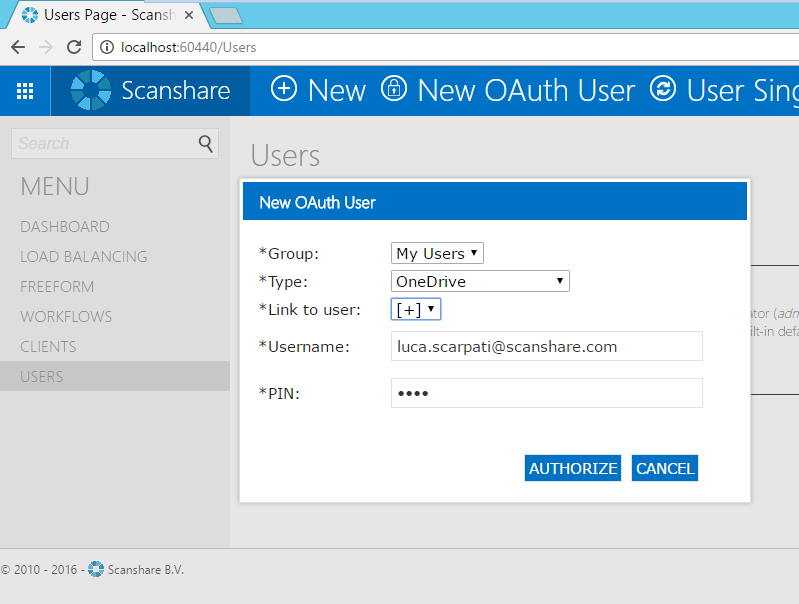View site info icon in the address bar

(106, 47)
